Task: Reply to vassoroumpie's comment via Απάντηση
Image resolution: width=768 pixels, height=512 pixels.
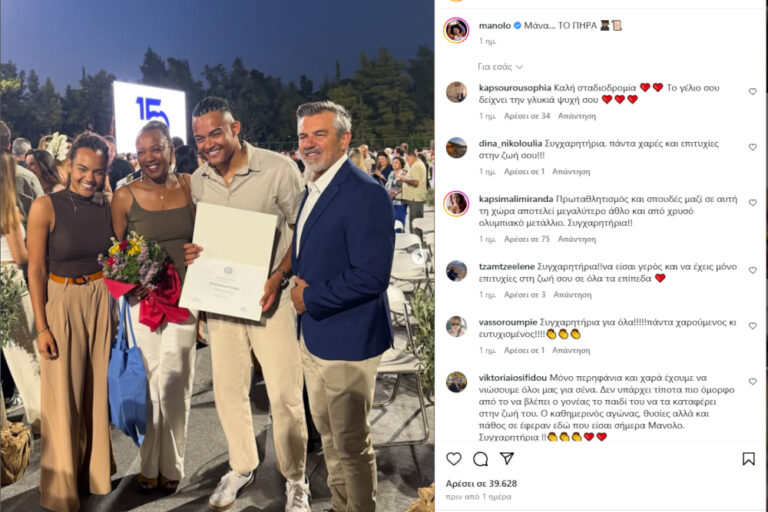Action: (571, 350)
